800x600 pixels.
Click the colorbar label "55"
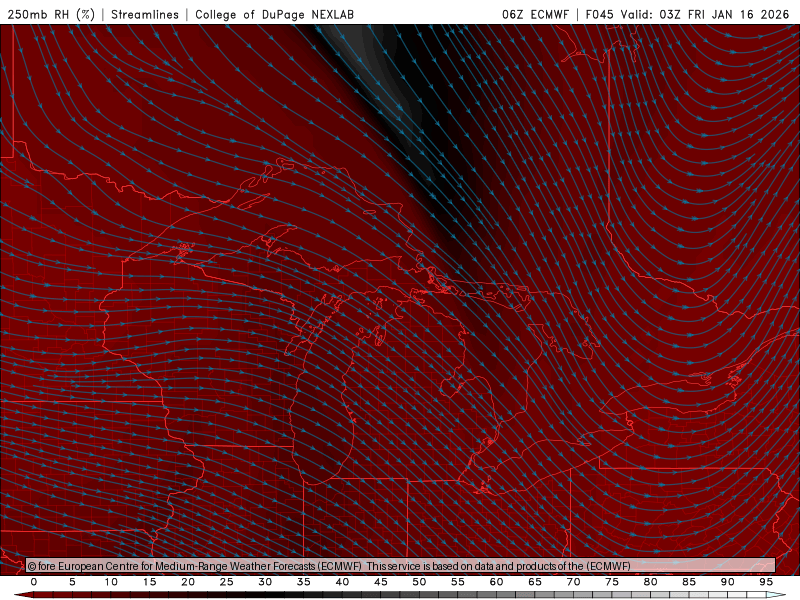pos(458,582)
